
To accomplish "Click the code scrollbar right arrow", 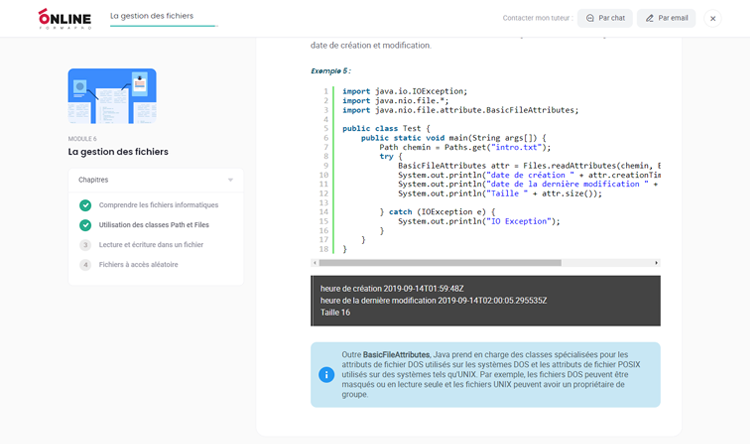I will [x=656, y=263].
